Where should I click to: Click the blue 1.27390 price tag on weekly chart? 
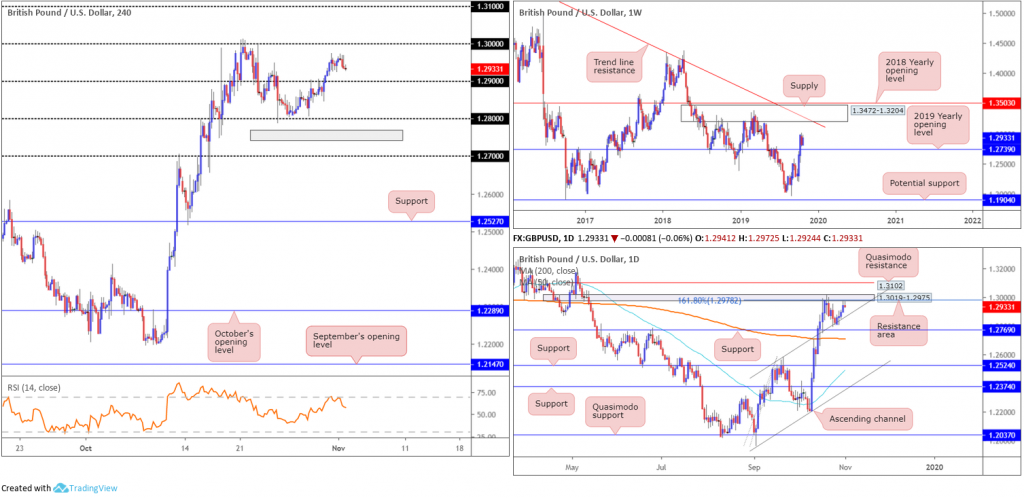(1000, 149)
